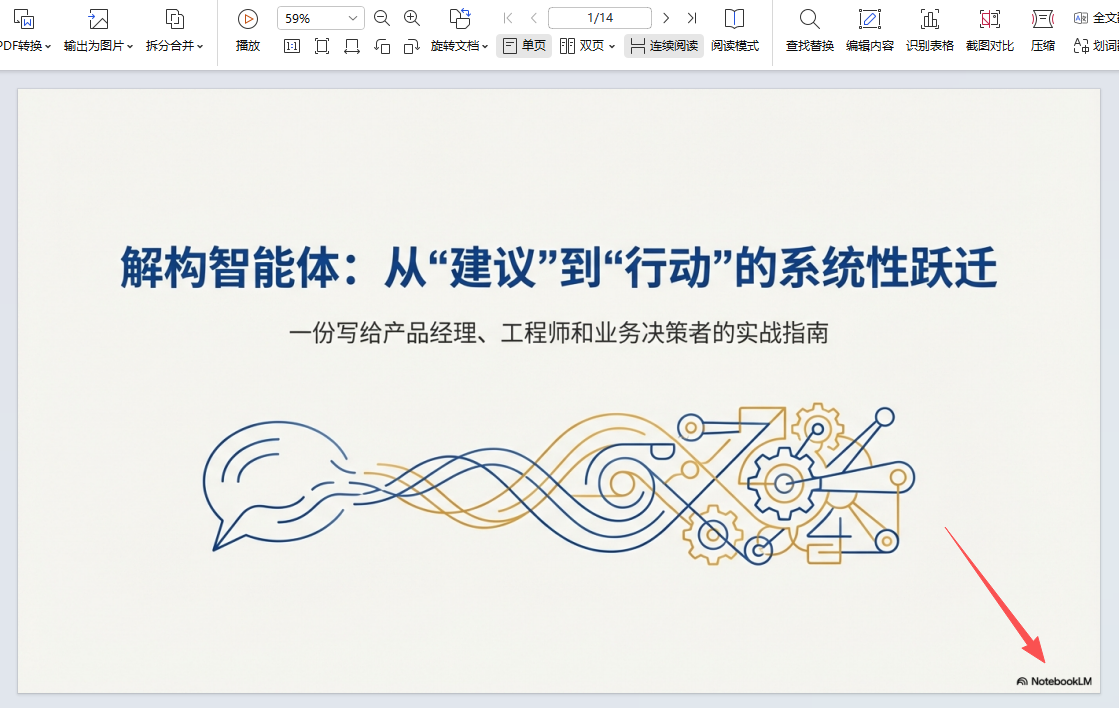Viewport: 1119px width, 708px height.
Task: Expand the 旋转文档 (Rotate Document) dropdown
Action: (460, 46)
